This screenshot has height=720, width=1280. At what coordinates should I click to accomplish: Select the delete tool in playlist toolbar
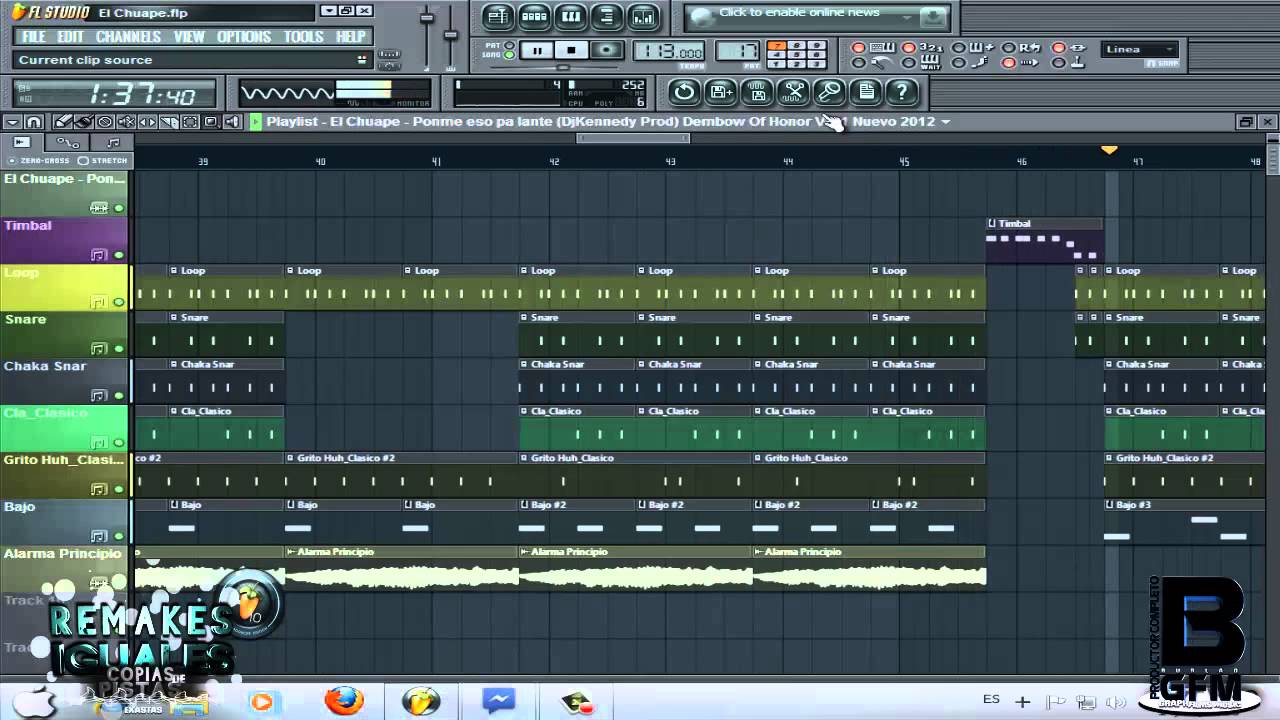(104, 122)
